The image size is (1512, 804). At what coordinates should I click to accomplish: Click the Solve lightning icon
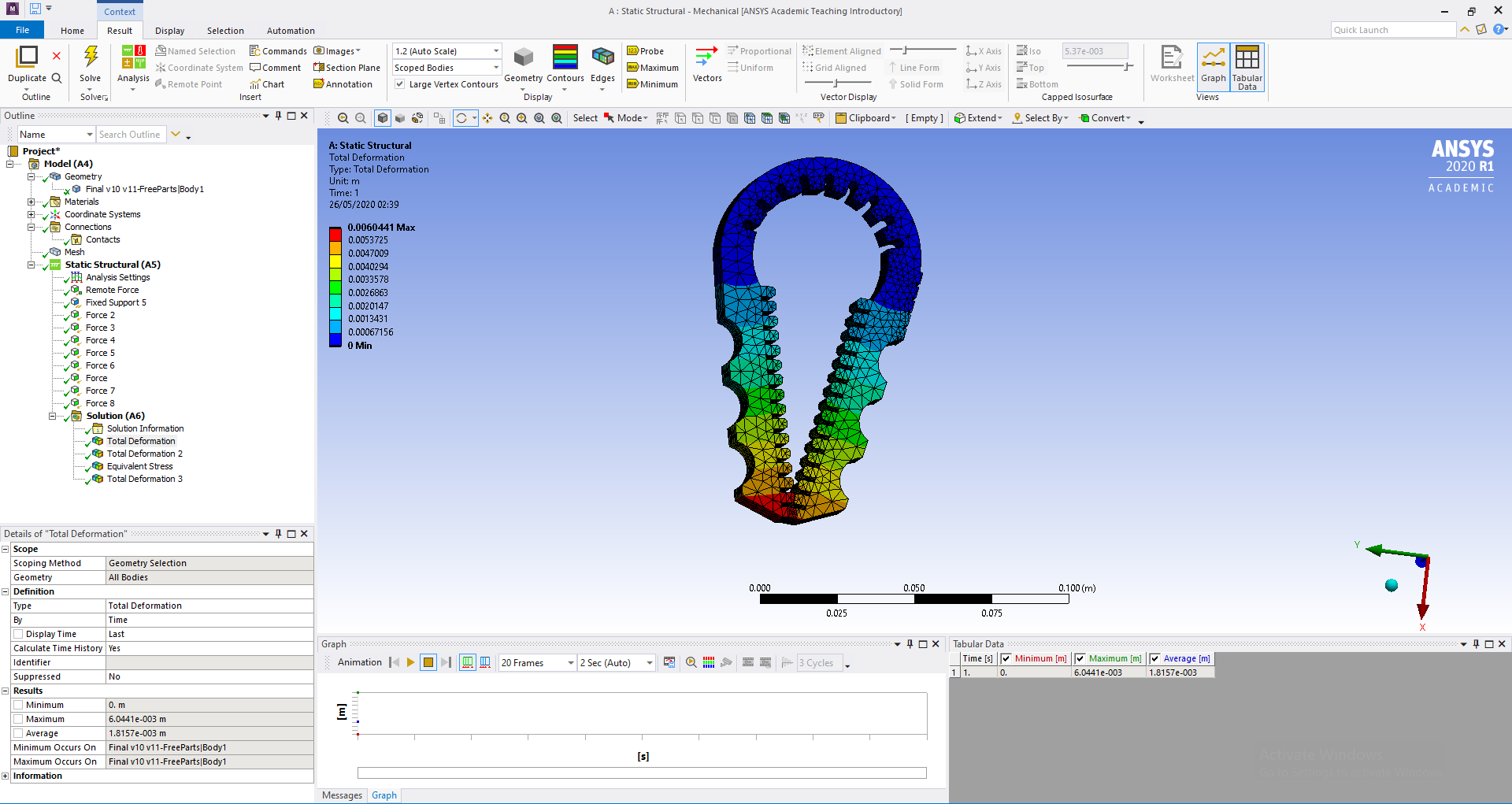coord(91,57)
